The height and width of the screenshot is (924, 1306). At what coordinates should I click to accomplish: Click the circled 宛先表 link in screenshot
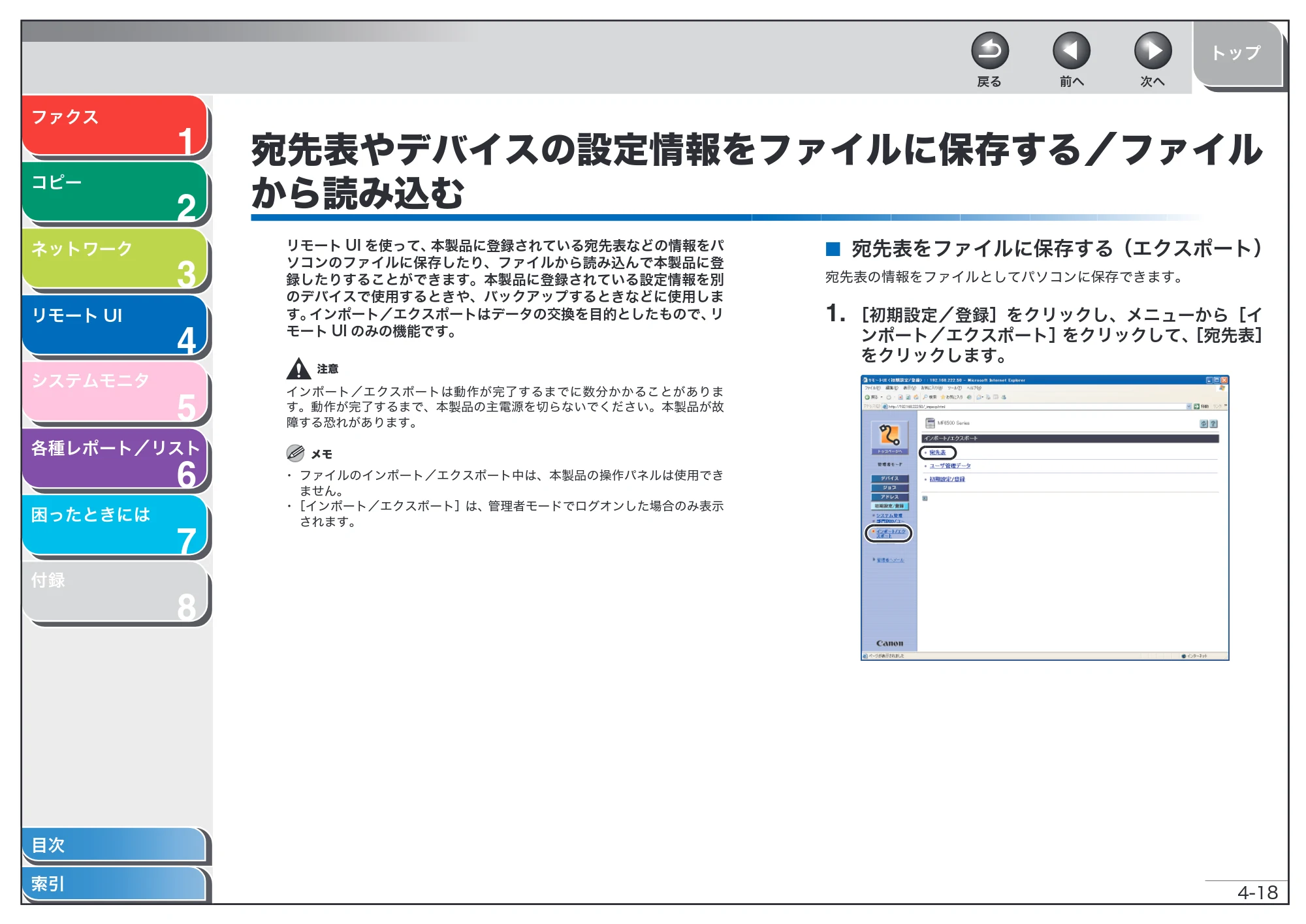coord(938,453)
